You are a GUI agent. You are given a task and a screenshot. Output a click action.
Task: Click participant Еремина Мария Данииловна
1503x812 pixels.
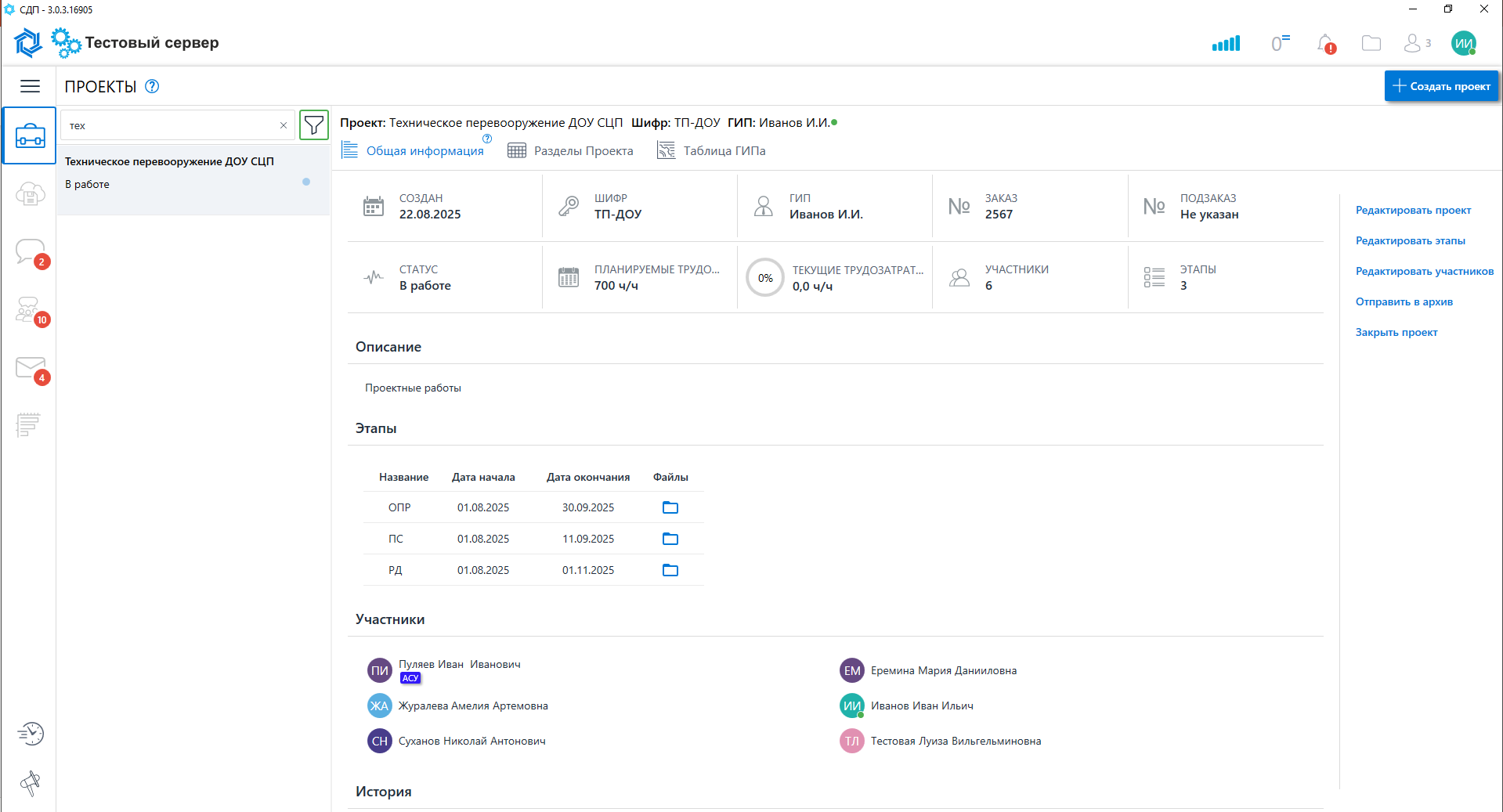click(944, 670)
